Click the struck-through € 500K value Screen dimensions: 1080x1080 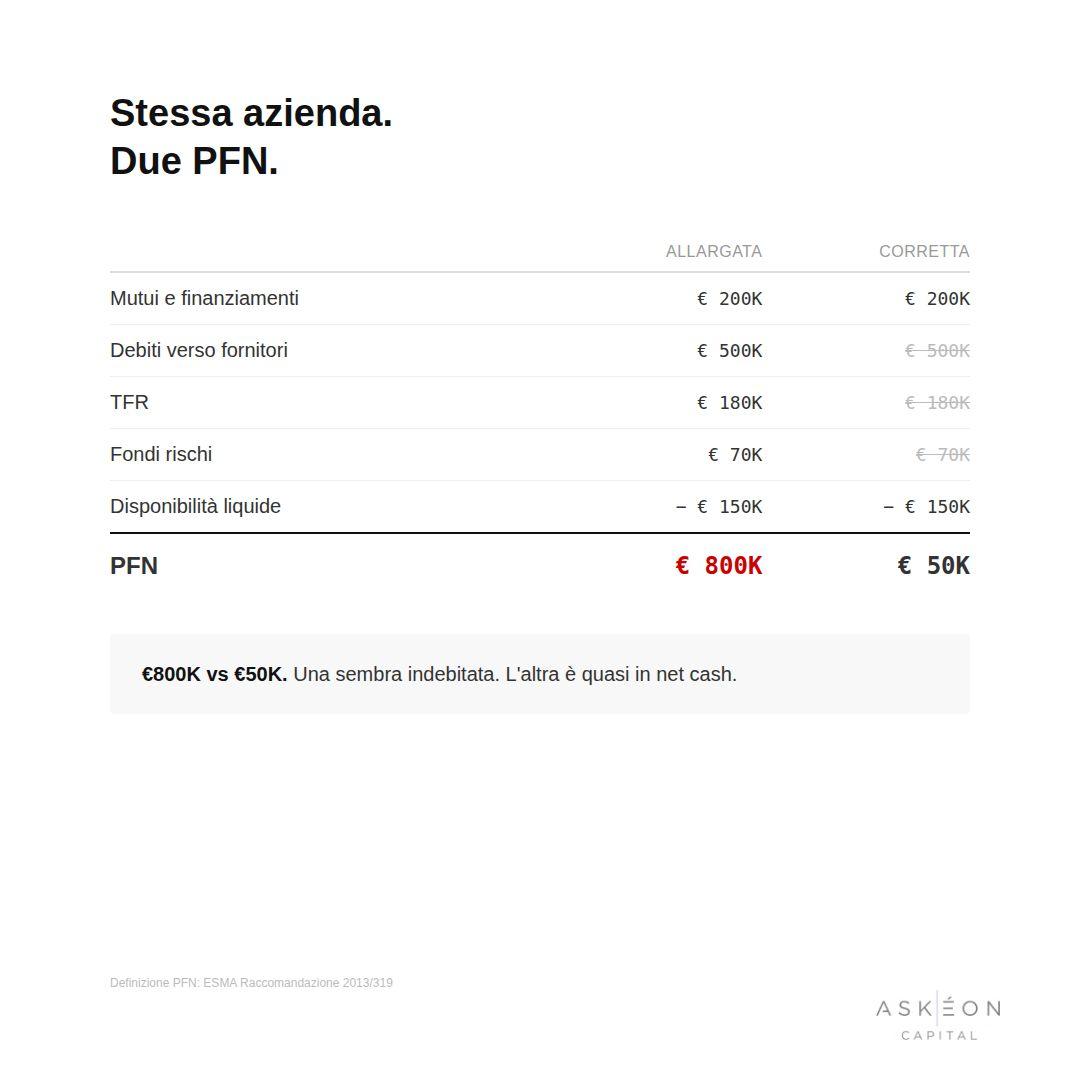(x=937, y=351)
